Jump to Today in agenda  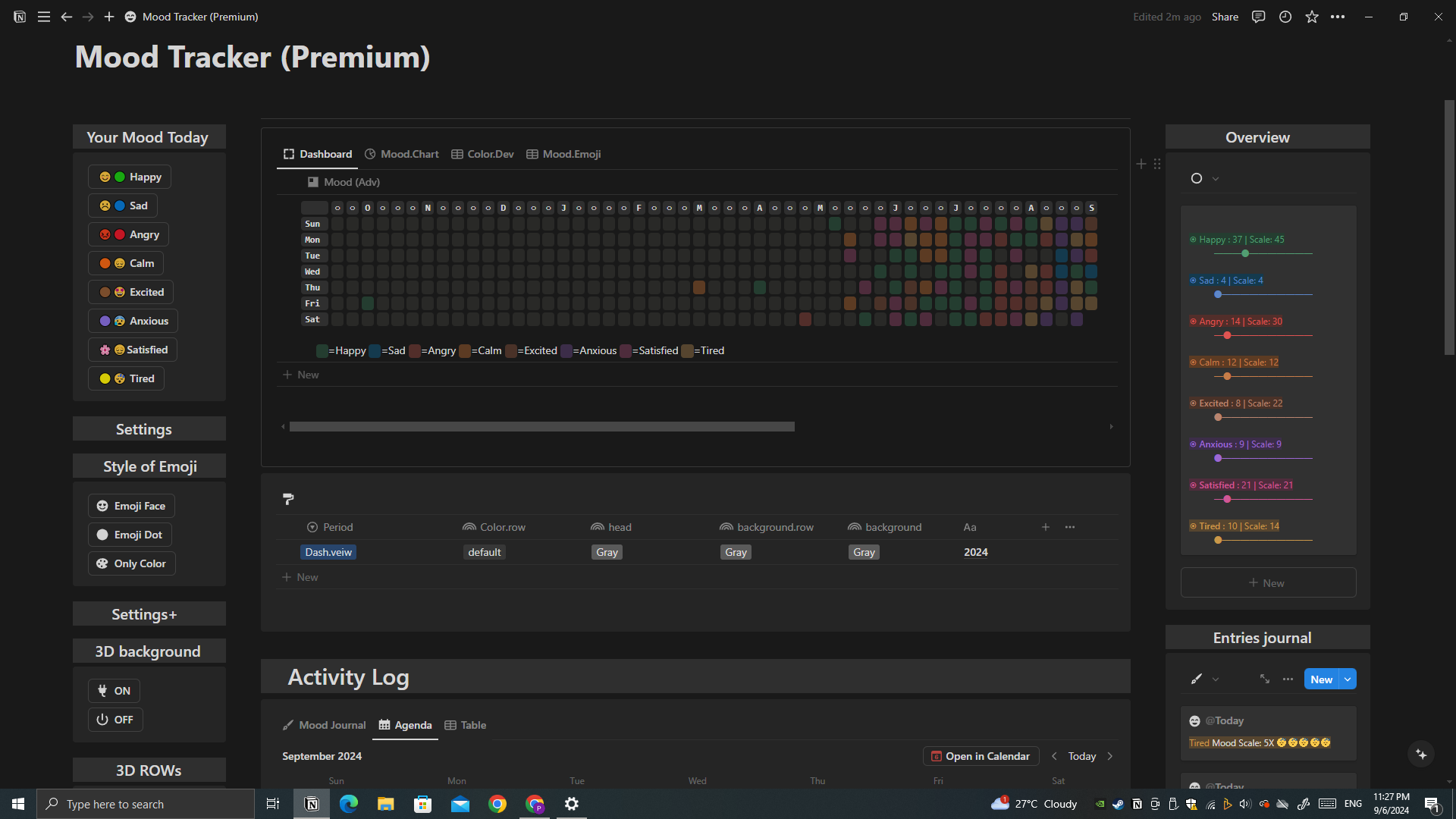coord(1082,756)
